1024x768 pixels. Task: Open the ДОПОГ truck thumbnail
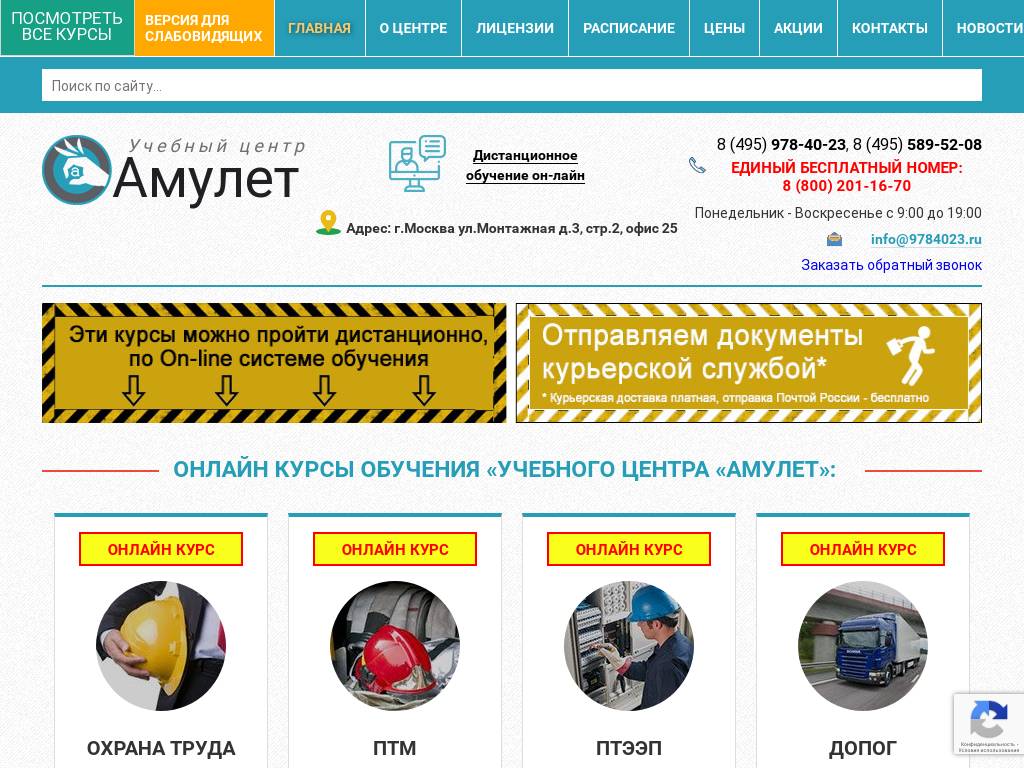click(x=863, y=645)
